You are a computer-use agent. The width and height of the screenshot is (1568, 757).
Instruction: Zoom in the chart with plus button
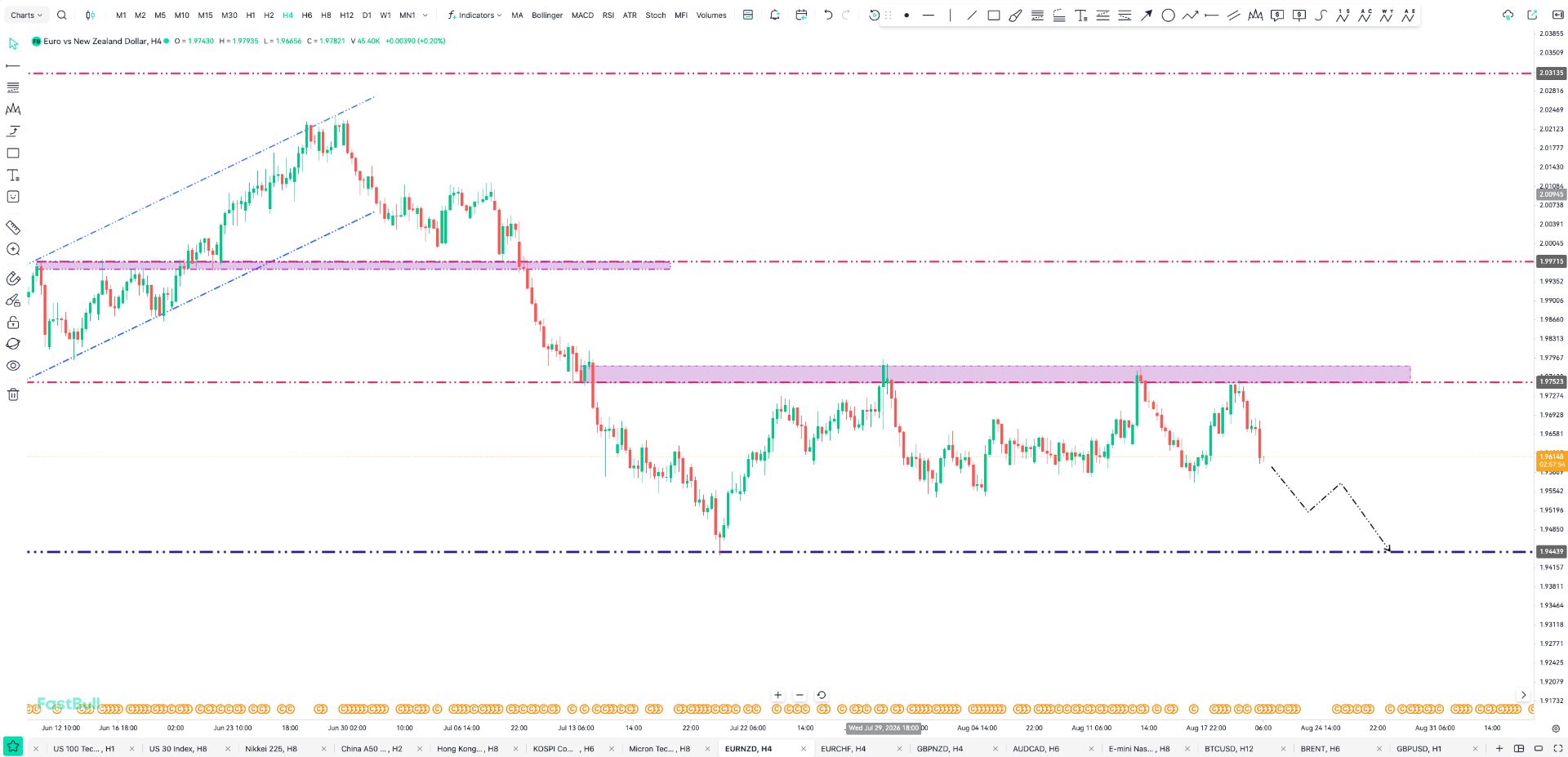coord(777,695)
